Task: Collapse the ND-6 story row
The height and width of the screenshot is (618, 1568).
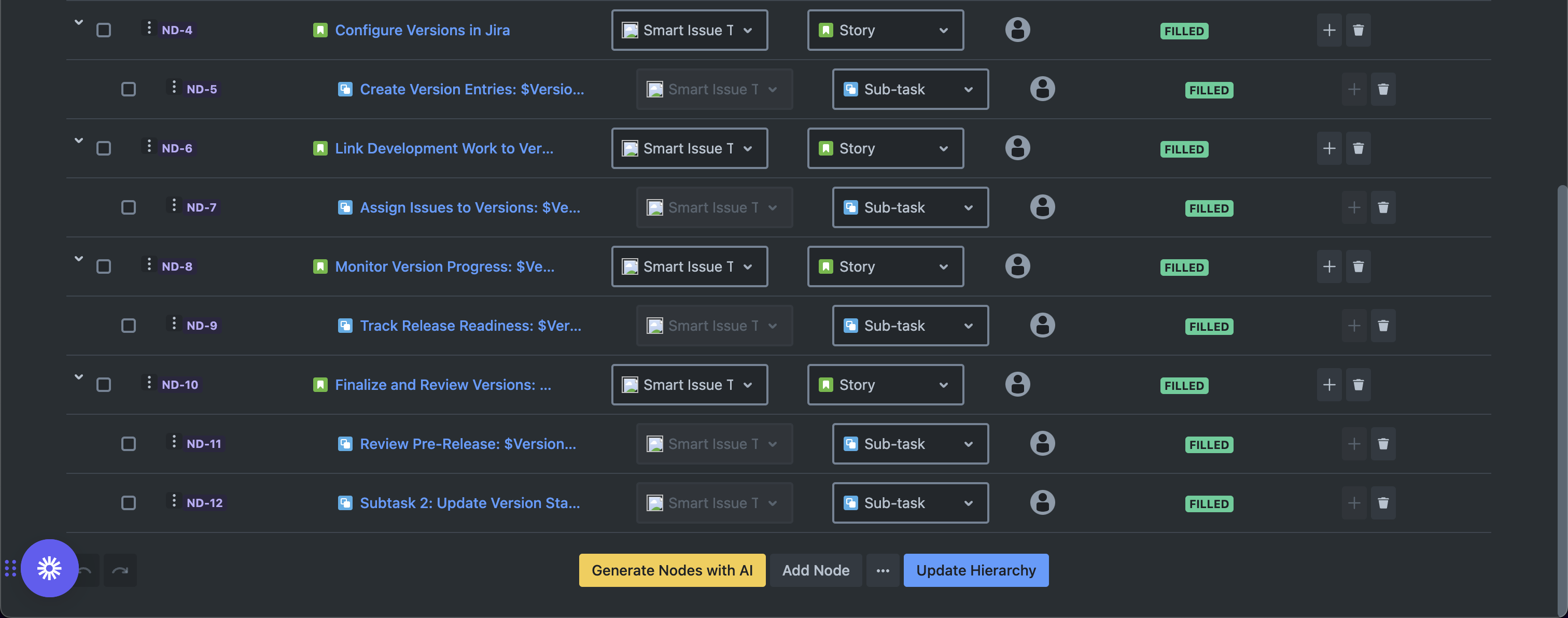Action: tap(78, 141)
